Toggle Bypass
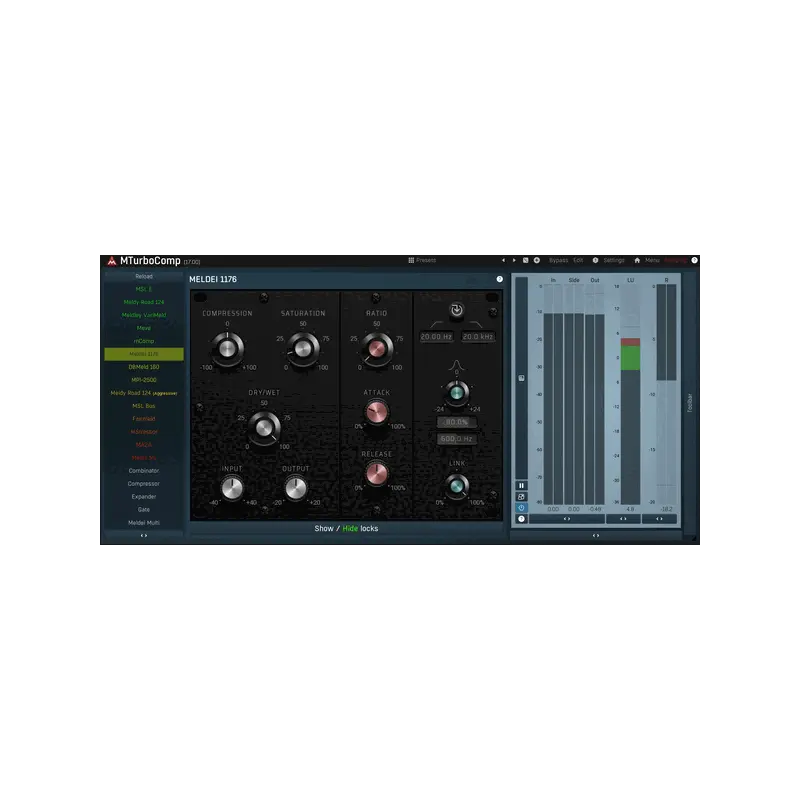Image resolution: width=800 pixels, height=800 pixels. pos(558,260)
